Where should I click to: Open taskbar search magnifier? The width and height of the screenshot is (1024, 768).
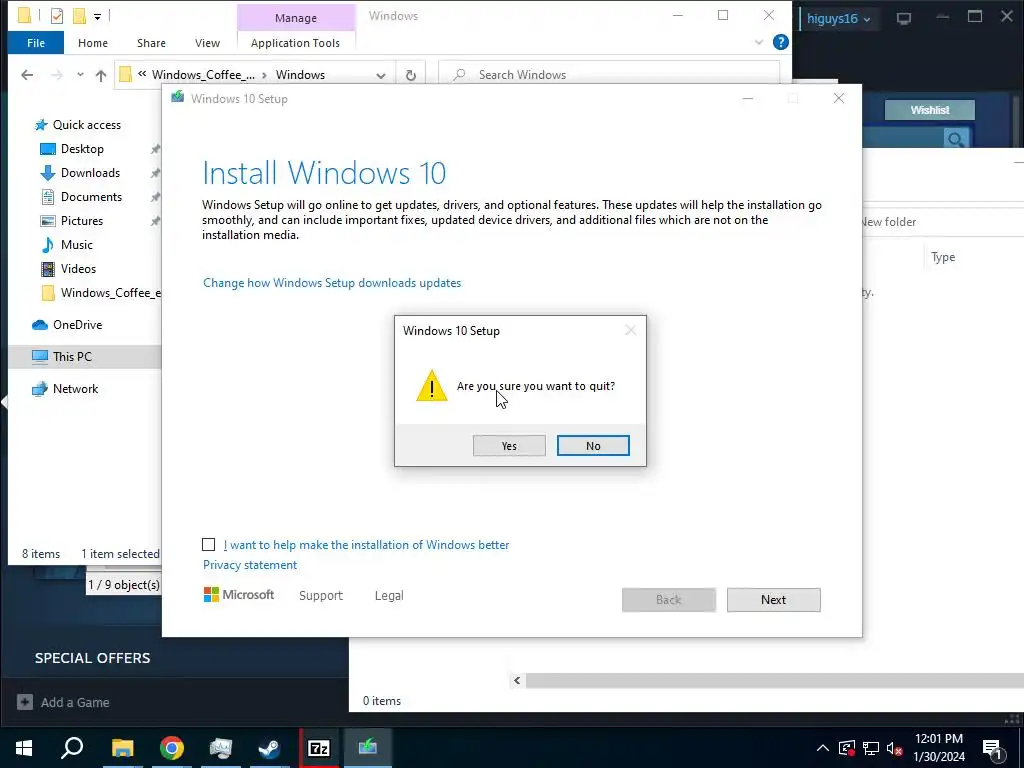click(72, 748)
